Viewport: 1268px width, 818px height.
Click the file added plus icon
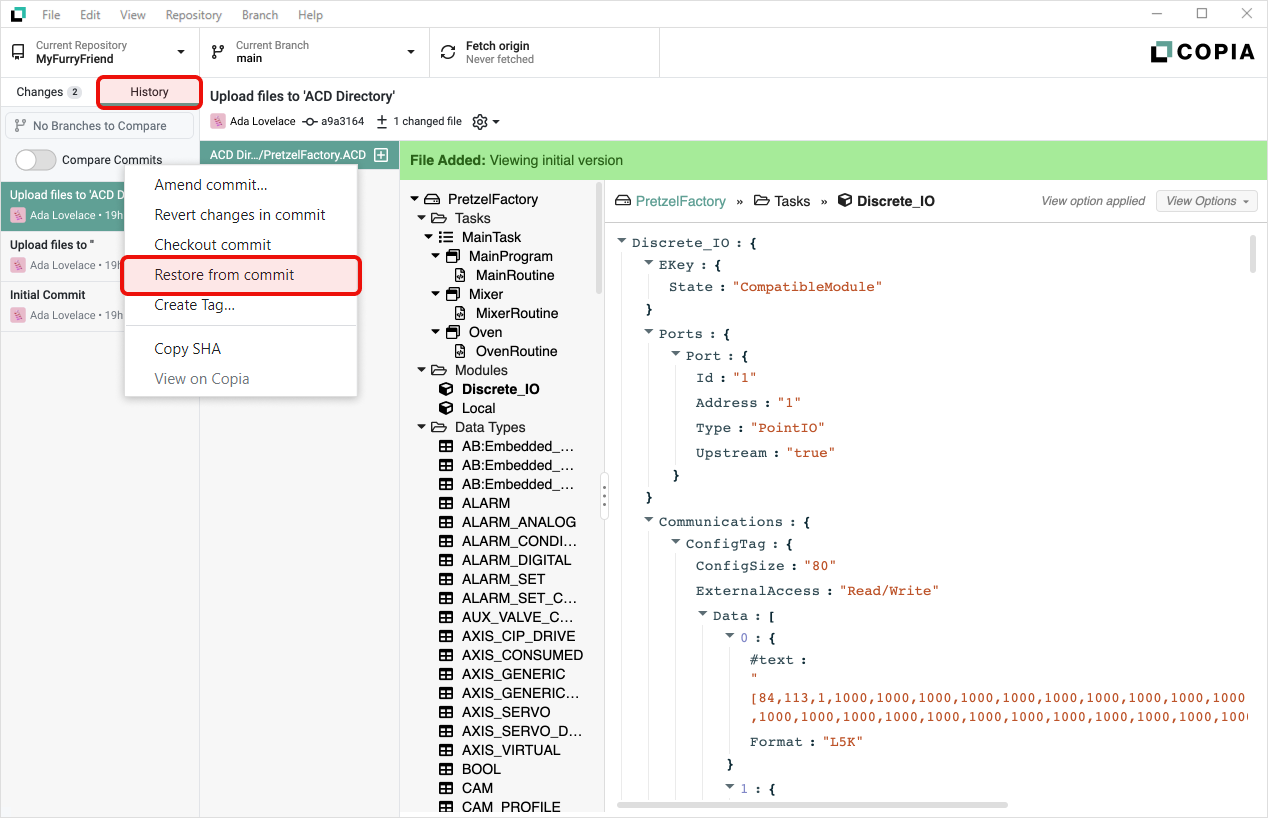[x=380, y=155]
